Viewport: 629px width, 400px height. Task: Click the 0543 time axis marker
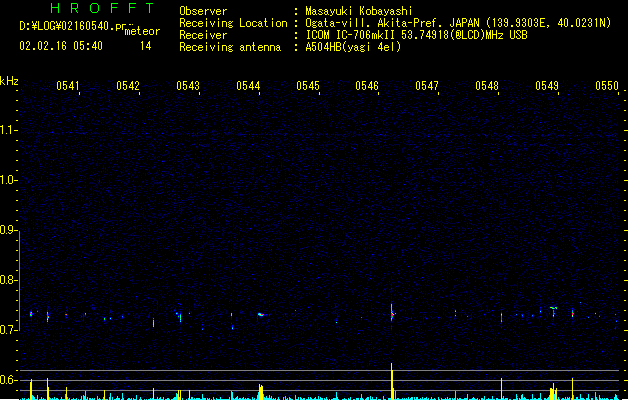pyautogui.click(x=188, y=86)
